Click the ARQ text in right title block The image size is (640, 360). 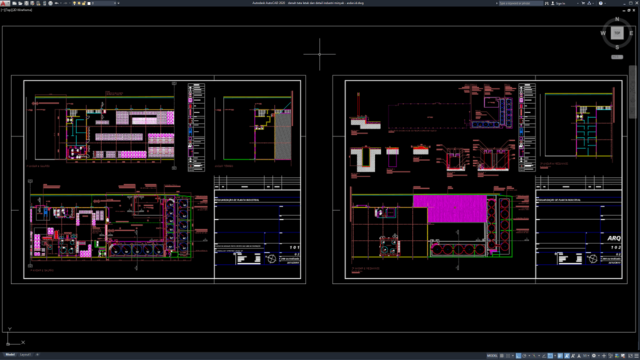614,238
